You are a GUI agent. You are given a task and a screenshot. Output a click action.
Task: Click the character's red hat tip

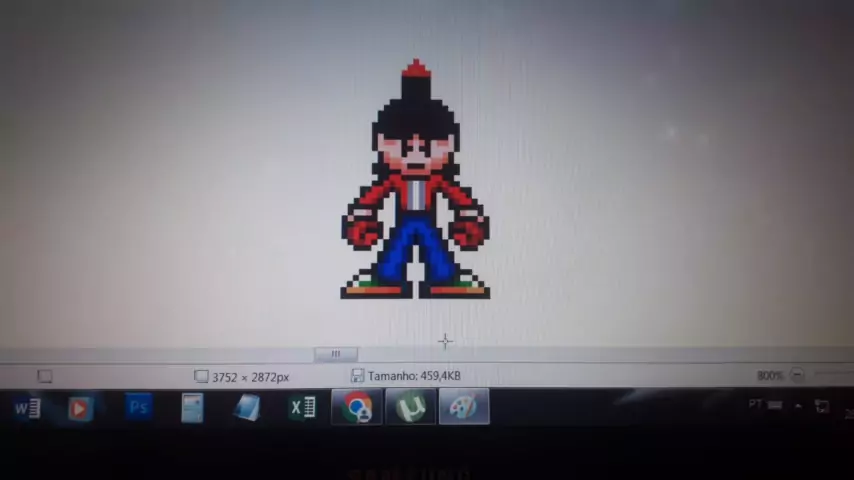click(x=415, y=70)
